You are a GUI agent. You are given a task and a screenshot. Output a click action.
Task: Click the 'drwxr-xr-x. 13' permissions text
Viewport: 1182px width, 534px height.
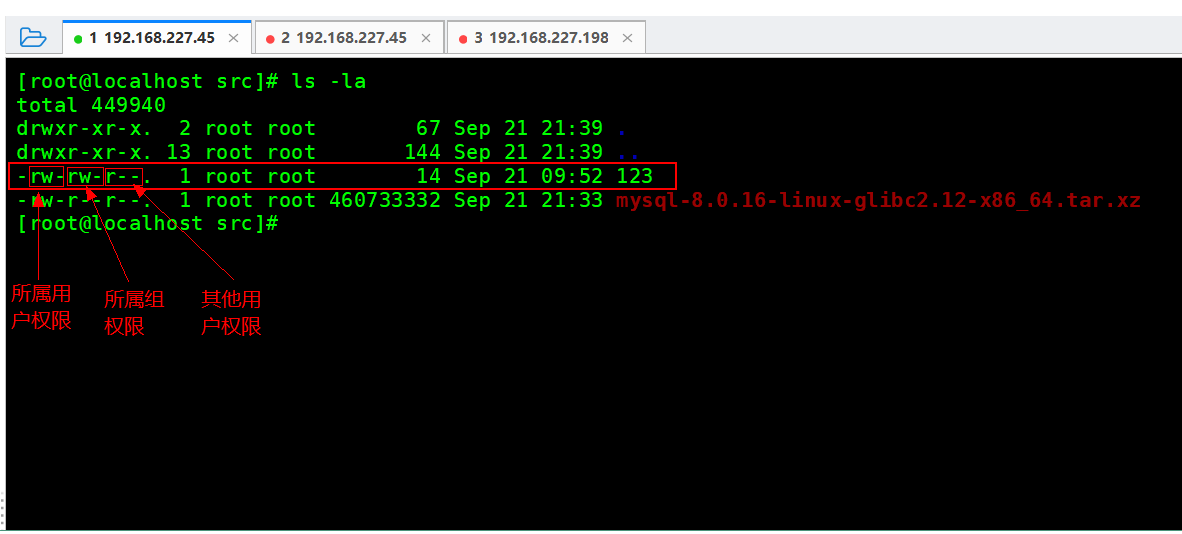click(x=103, y=153)
